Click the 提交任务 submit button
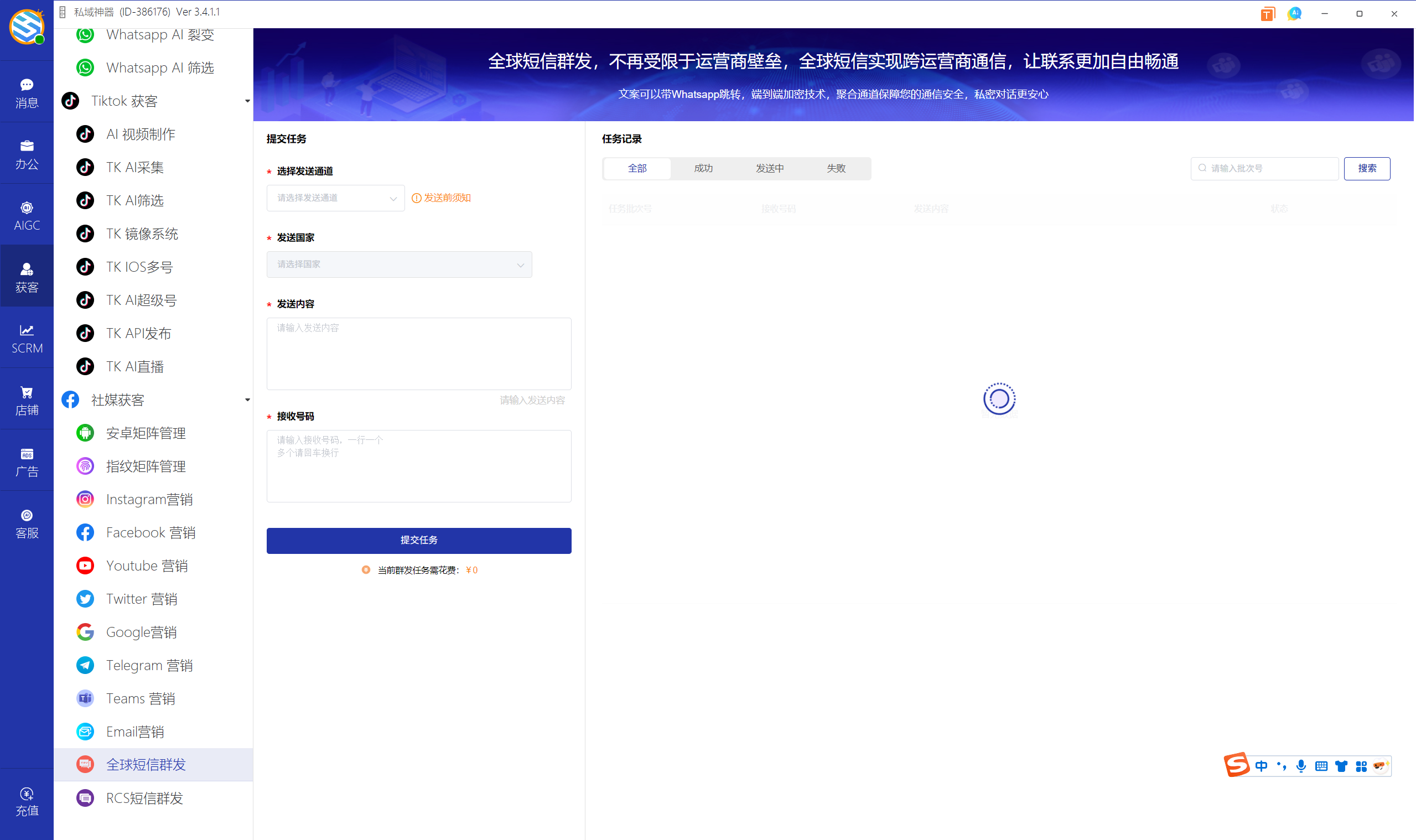 (419, 541)
